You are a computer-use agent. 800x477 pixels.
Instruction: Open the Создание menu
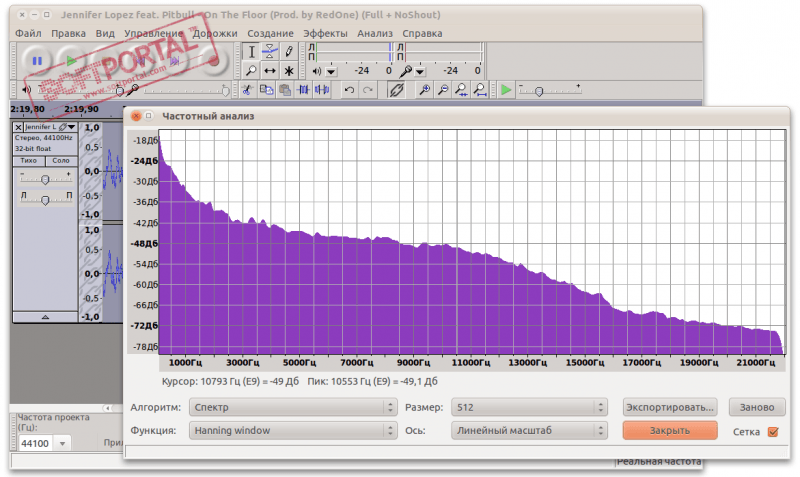tap(270, 33)
